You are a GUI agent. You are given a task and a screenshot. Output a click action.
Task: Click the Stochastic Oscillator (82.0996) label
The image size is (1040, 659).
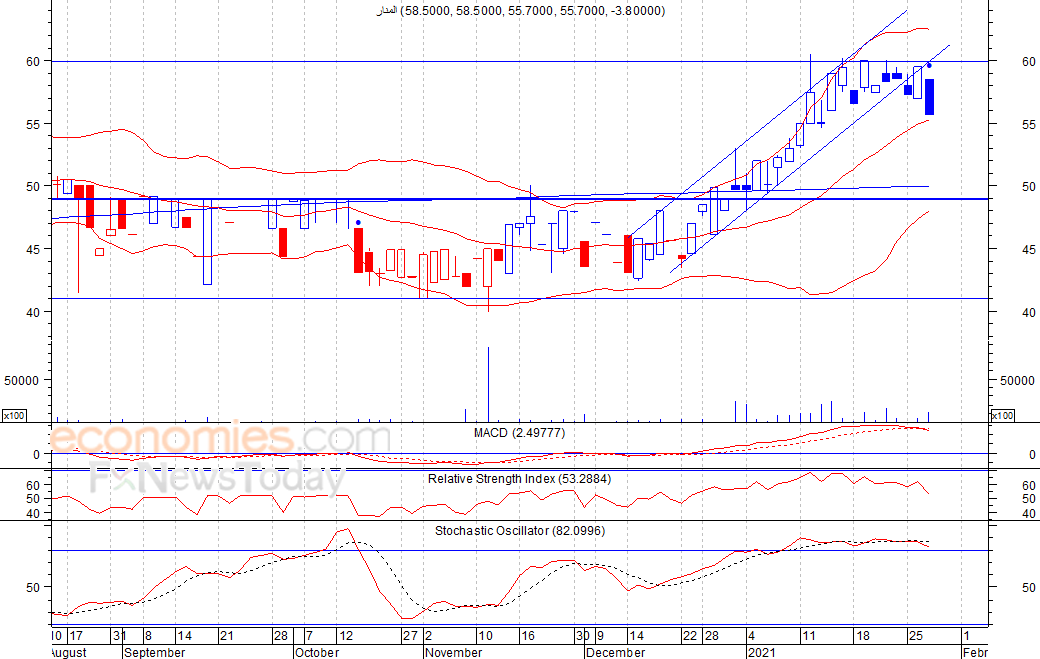(520, 530)
